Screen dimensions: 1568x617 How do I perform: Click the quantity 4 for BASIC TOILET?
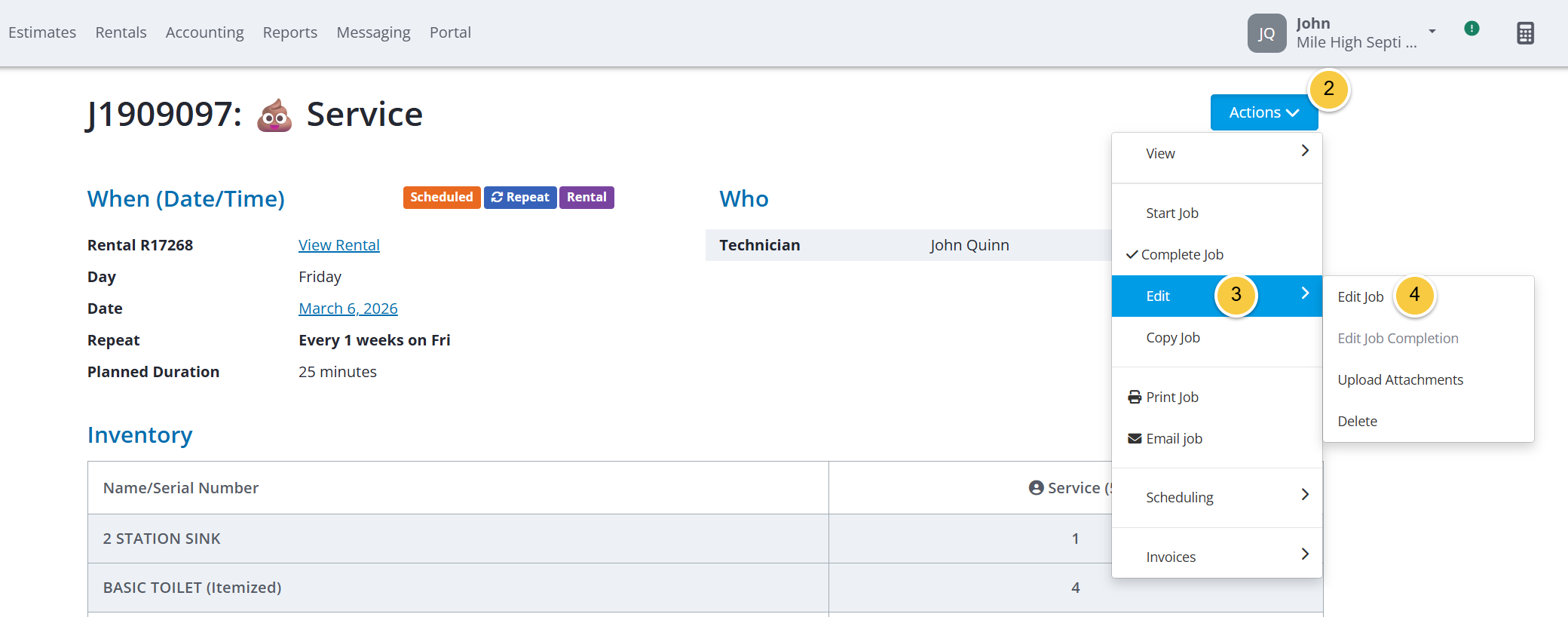click(x=1076, y=588)
